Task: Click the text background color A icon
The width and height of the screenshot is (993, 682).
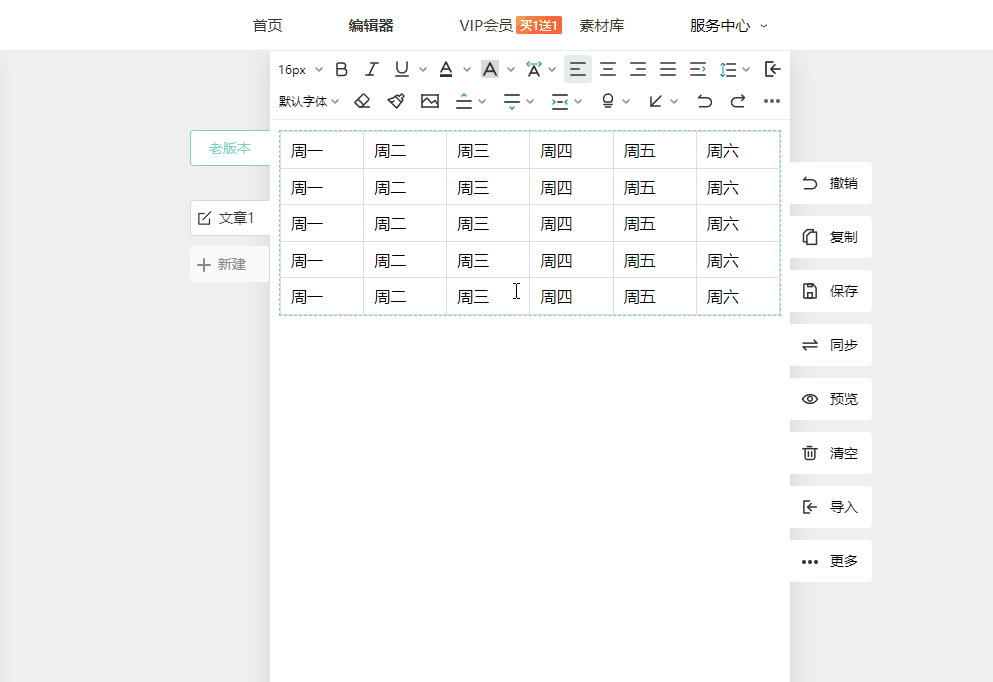Action: (x=490, y=69)
